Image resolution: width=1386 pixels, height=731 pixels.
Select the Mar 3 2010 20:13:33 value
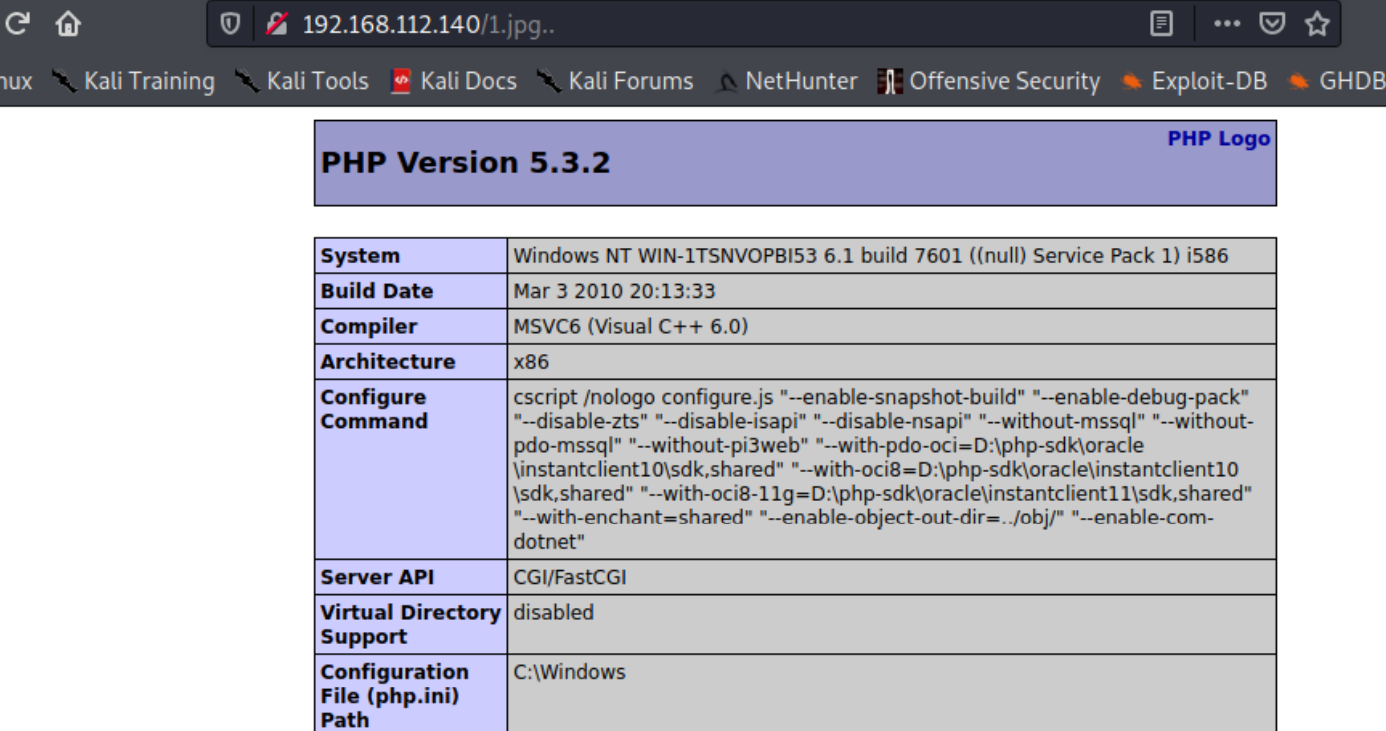(x=614, y=291)
